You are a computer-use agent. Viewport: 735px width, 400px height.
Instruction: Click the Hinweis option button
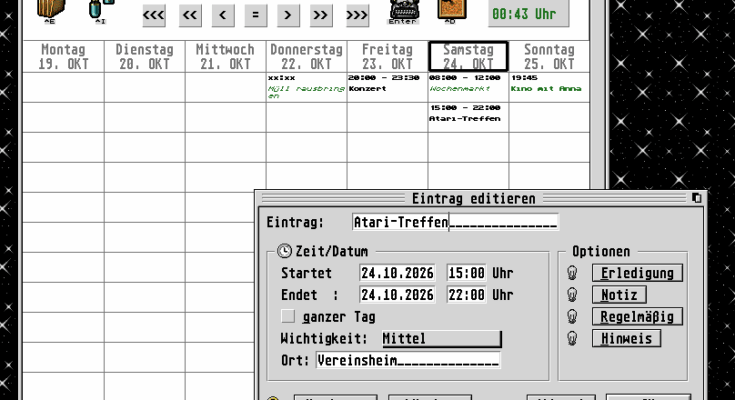coord(626,338)
